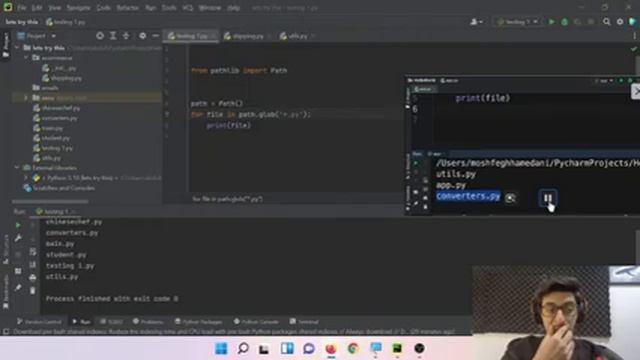Pause the overlaid tutorial video
The width and height of the screenshot is (640, 360).
pyautogui.click(x=547, y=198)
